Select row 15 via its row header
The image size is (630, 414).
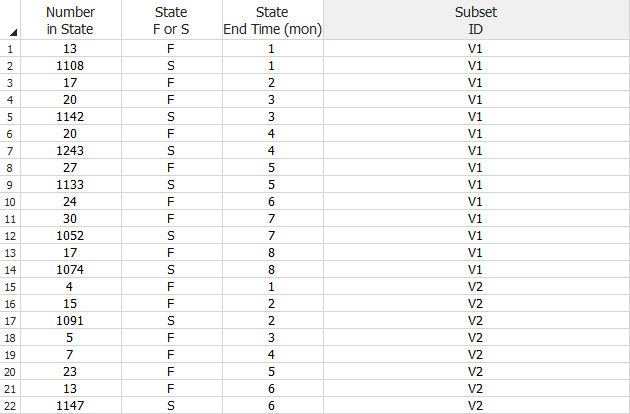pyautogui.click(x=11, y=287)
